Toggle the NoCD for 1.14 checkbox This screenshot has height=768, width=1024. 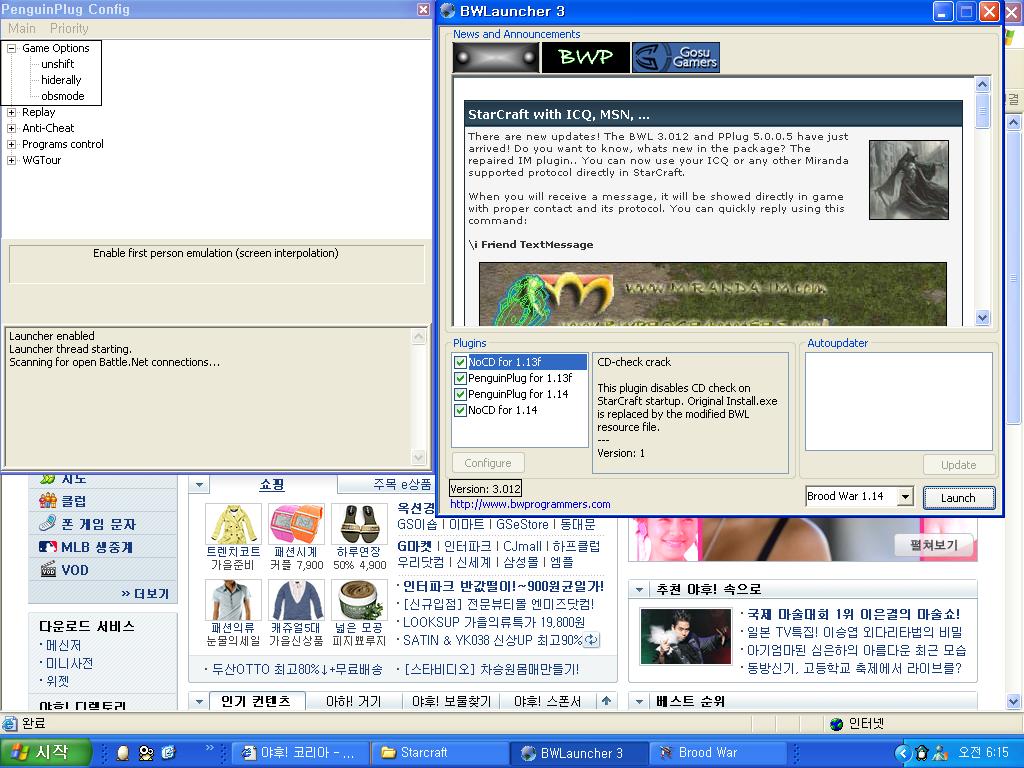[x=460, y=410]
